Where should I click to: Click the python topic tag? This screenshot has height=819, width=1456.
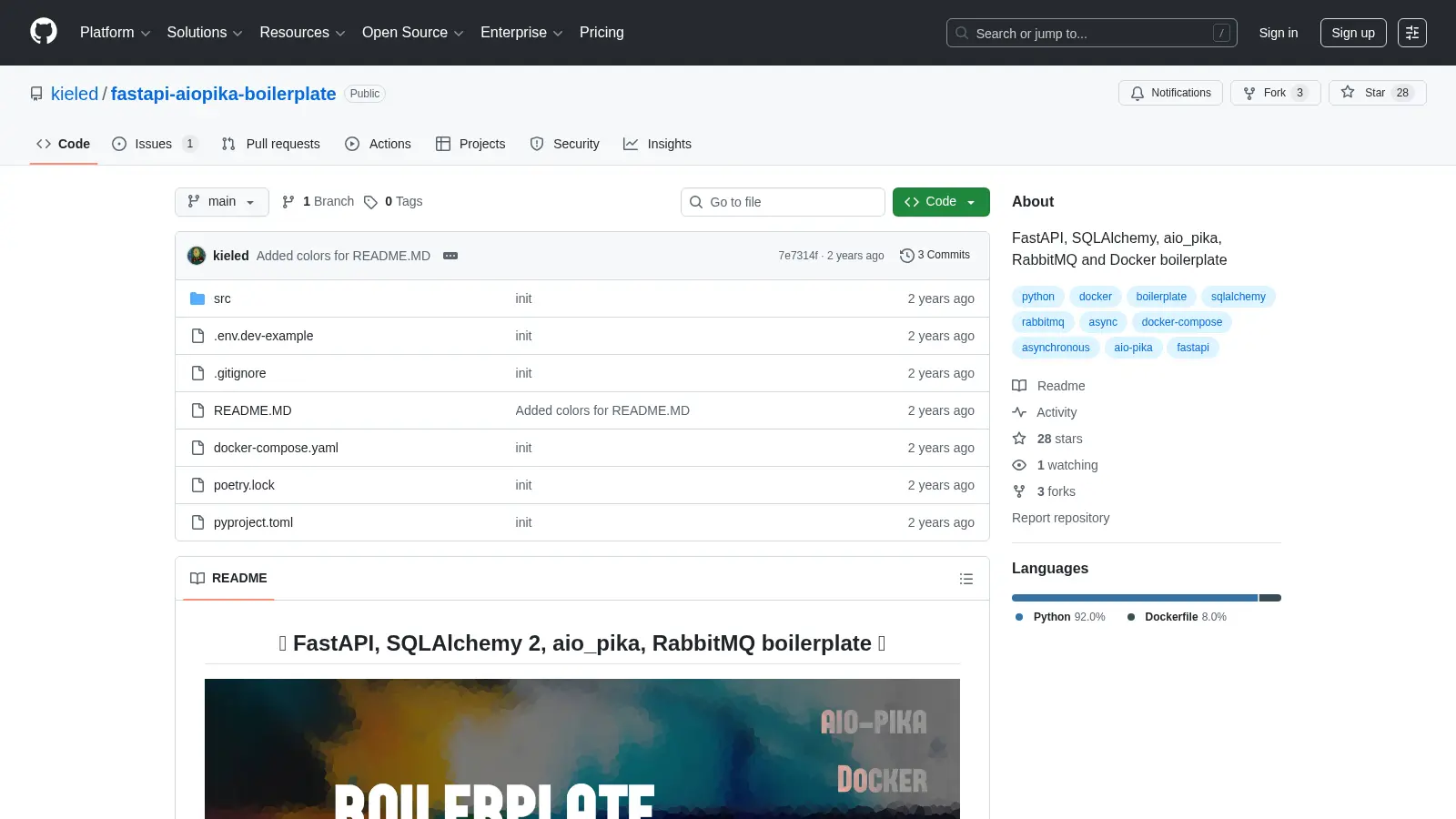pos(1038,297)
